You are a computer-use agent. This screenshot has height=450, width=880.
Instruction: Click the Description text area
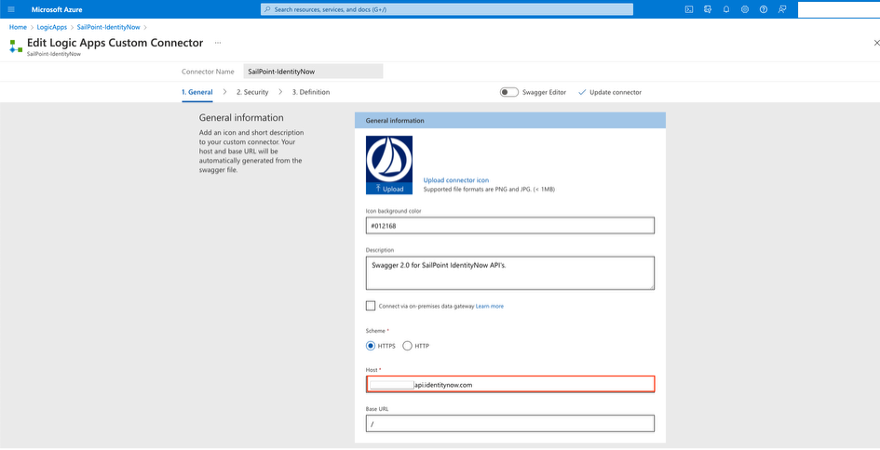point(510,273)
